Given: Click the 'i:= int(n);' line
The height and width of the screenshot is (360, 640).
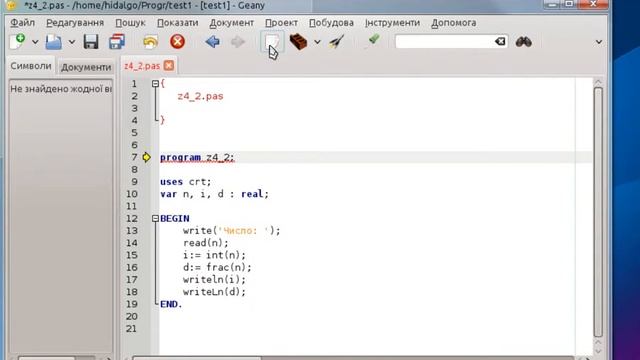Looking at the screenshot, I should (214, 255).
